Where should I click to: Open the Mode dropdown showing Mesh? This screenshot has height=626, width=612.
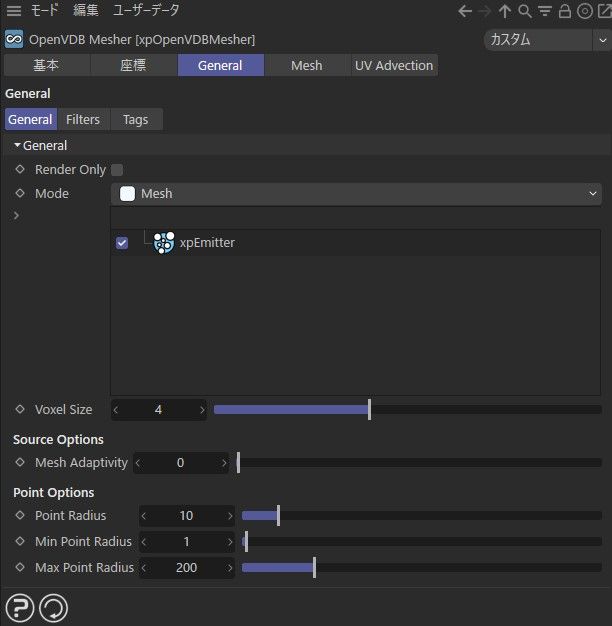pyautogui.click(x=356, y=194)
